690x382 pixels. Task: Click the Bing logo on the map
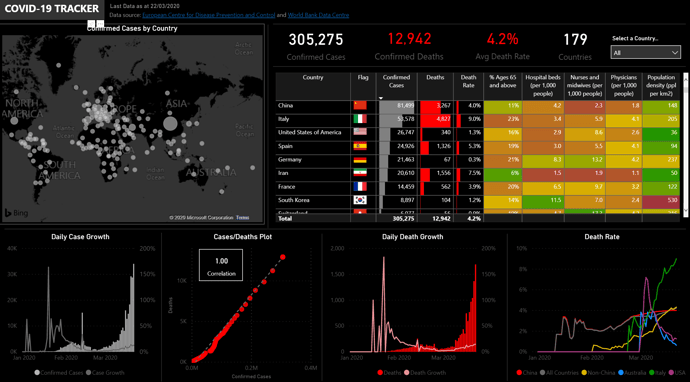[16, 213]
